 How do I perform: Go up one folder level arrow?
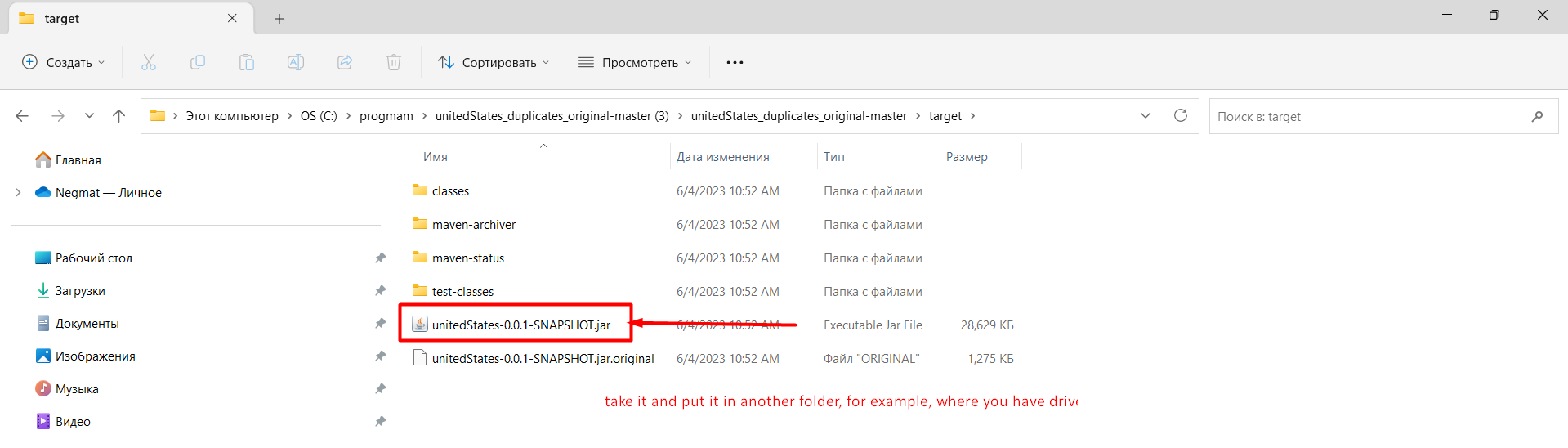[118, 116]
